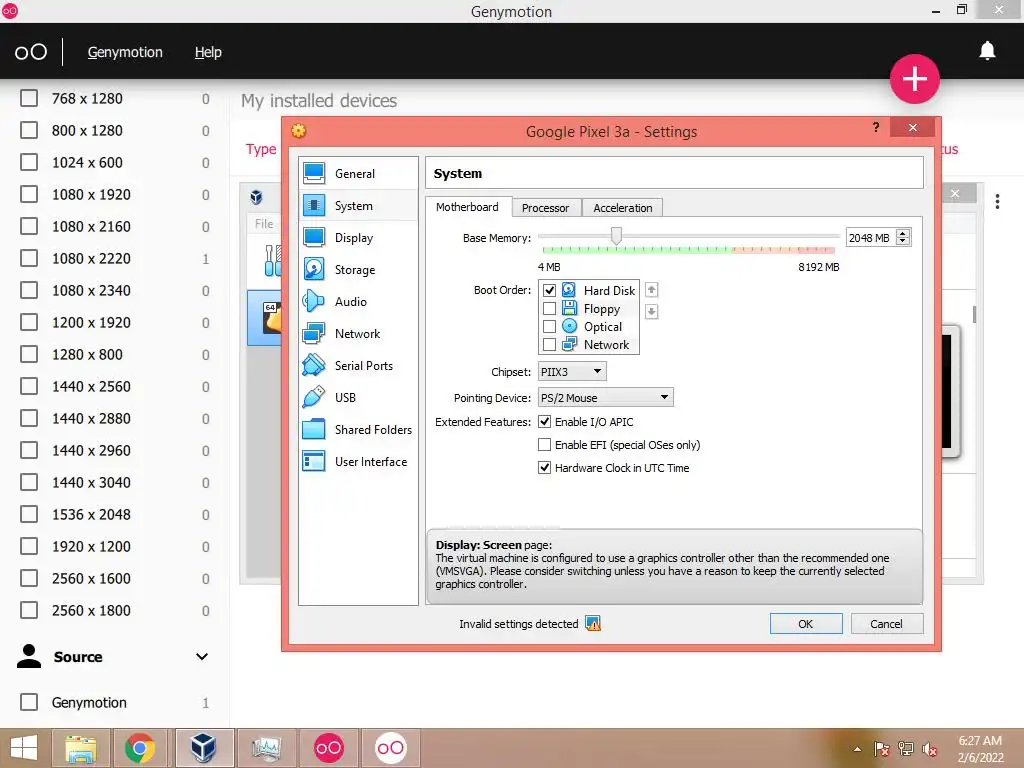Open the Pointing Device dropdown
Viewport: 1024px width, 768px height.
click(x=605, y=398)
